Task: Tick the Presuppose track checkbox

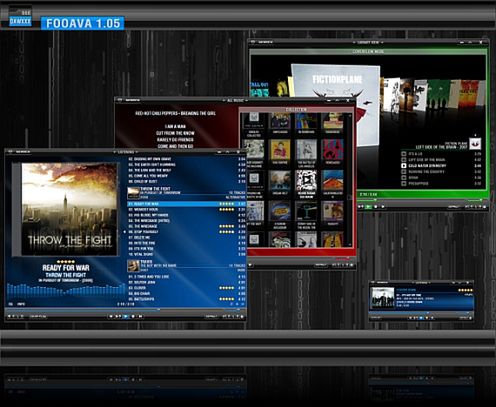Action: click(x=404, y=183)
